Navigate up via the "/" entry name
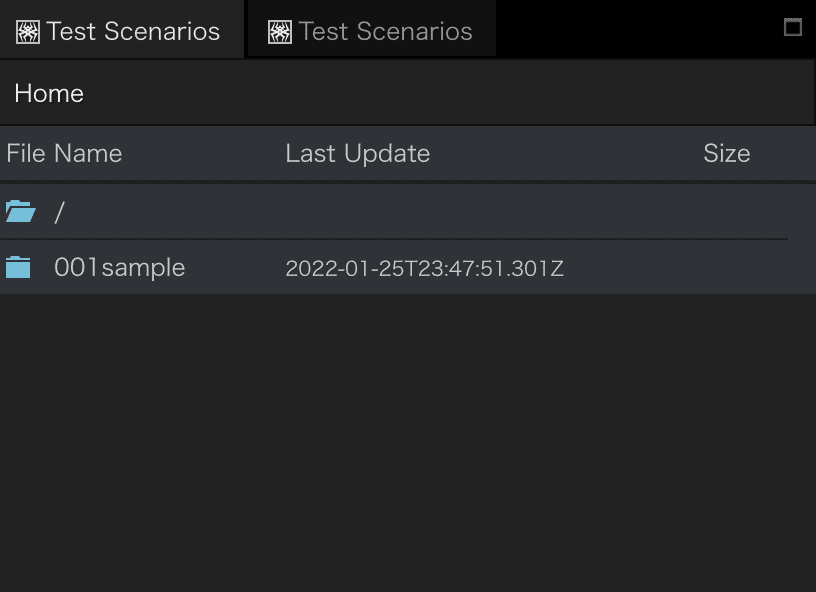Viewport: 816px width, 592px height. [x=59, y=212]
